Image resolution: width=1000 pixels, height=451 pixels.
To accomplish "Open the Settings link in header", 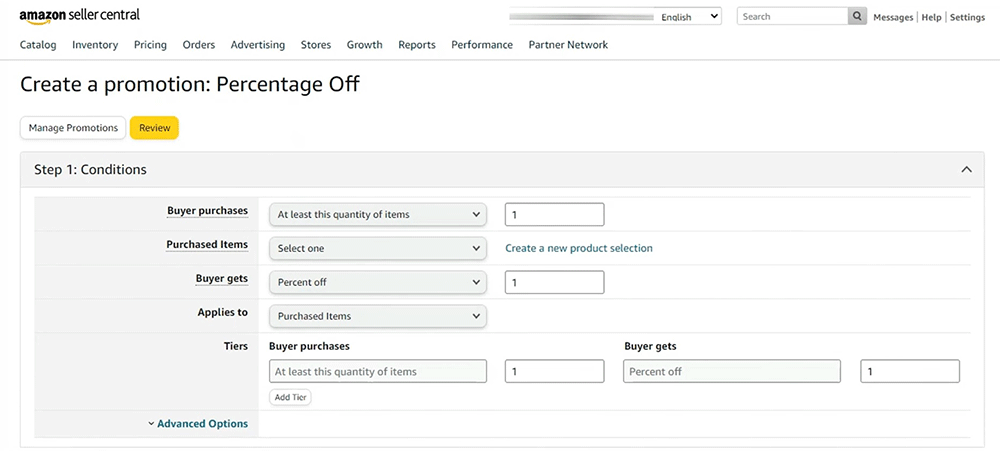I will (967, 17).
